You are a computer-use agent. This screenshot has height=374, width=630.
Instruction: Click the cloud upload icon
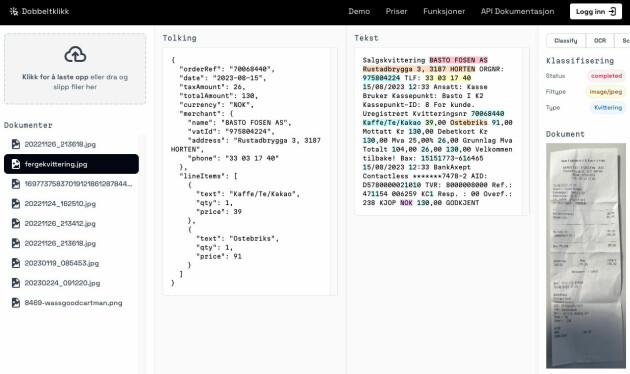click(75, 55)
